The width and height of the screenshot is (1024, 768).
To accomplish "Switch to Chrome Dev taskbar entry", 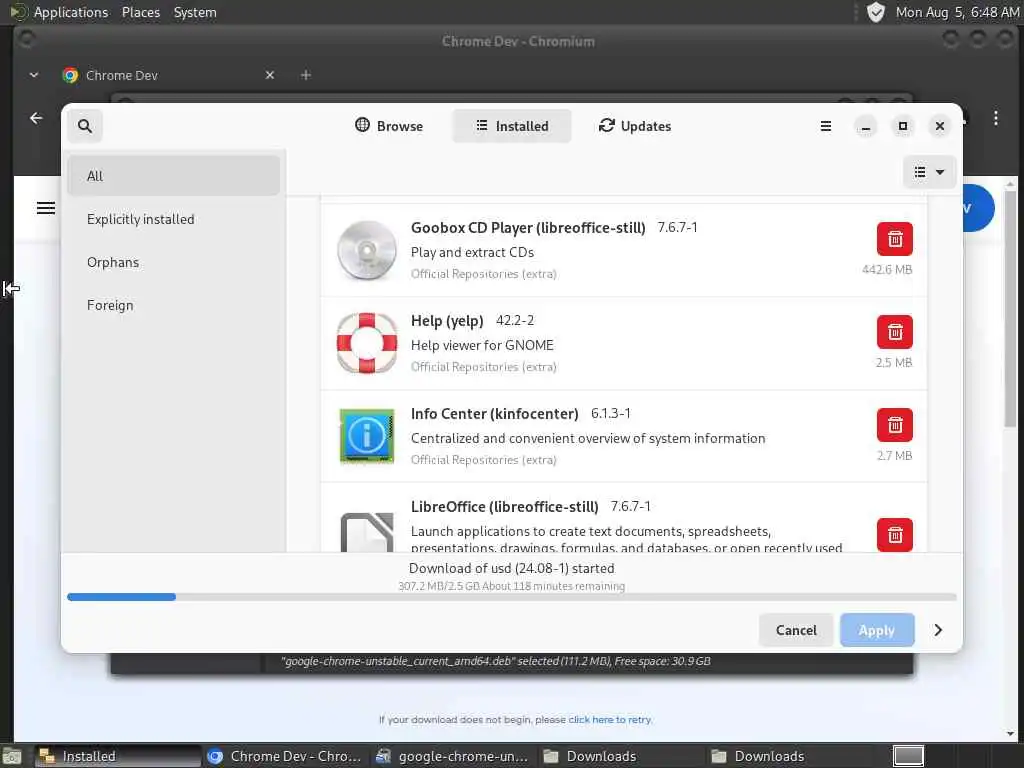I will pos(285,756).
